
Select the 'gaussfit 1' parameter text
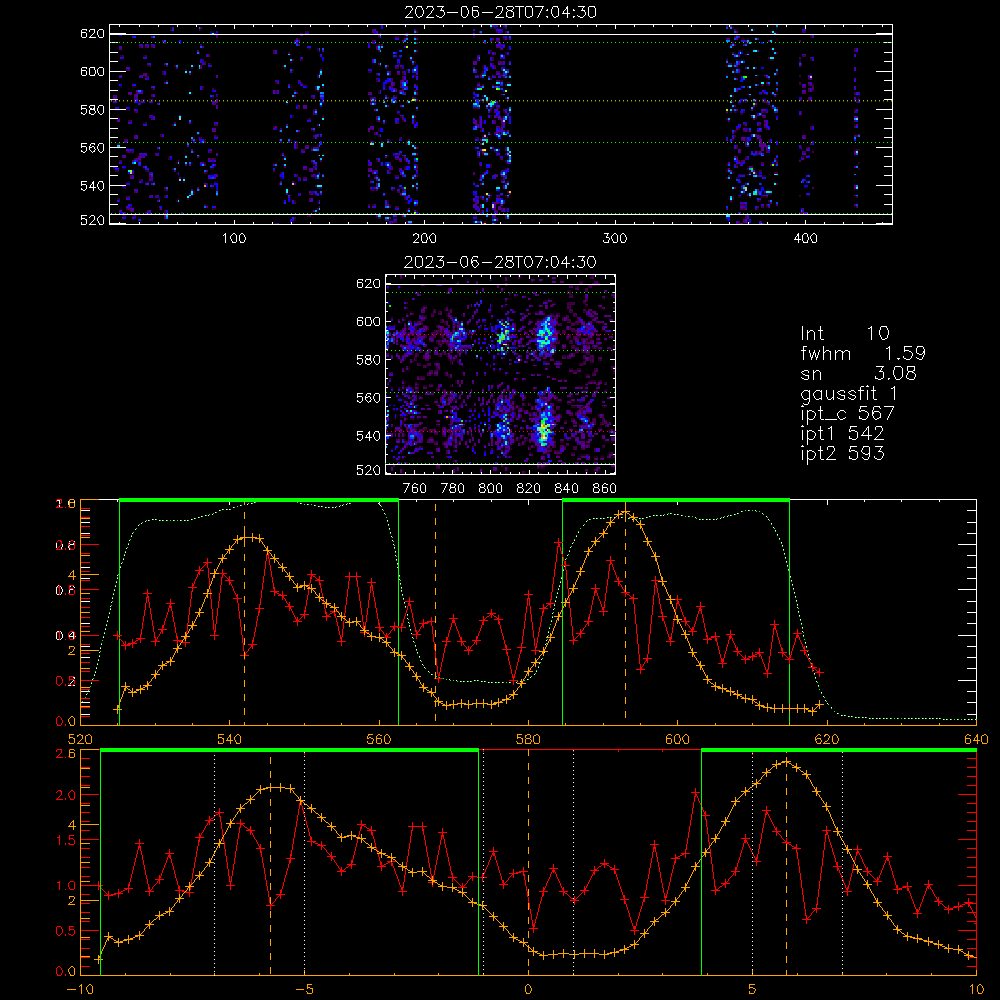click(x=849, y=394)
